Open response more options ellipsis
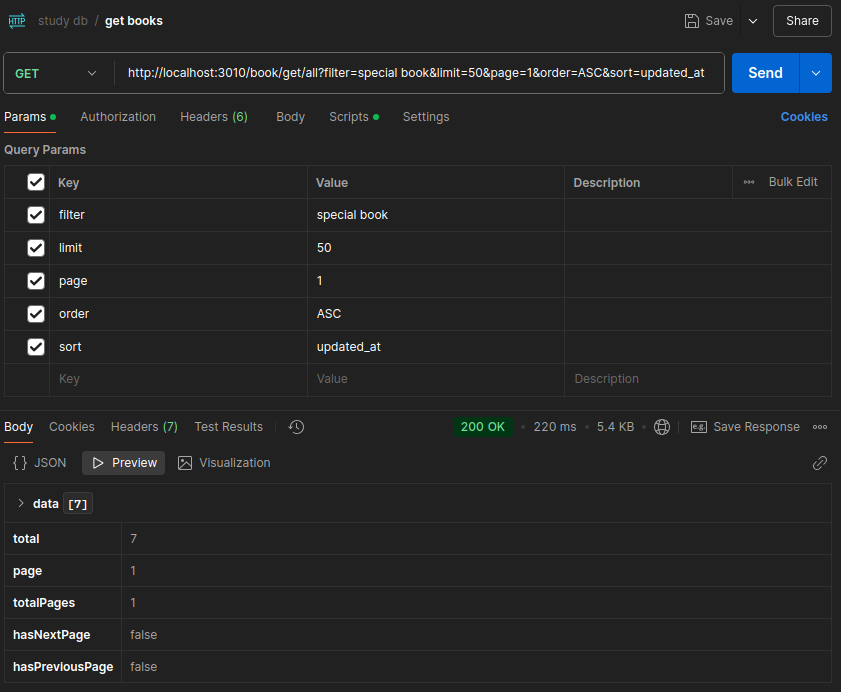Screen dimensions: 841x692 tap(820, 427)
